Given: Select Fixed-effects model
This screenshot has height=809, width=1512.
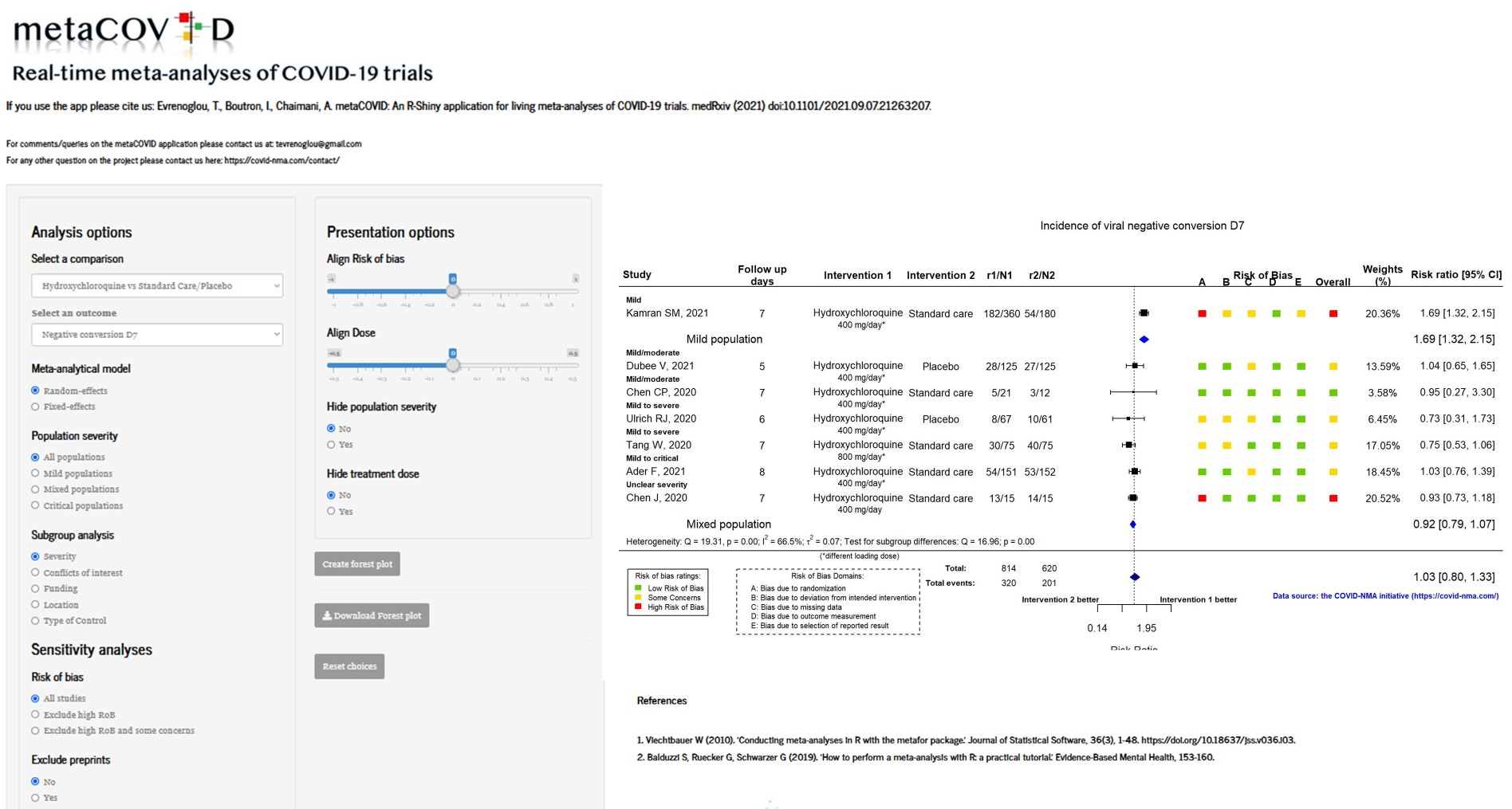Looking at the screenshot, I should coord(35,406).
